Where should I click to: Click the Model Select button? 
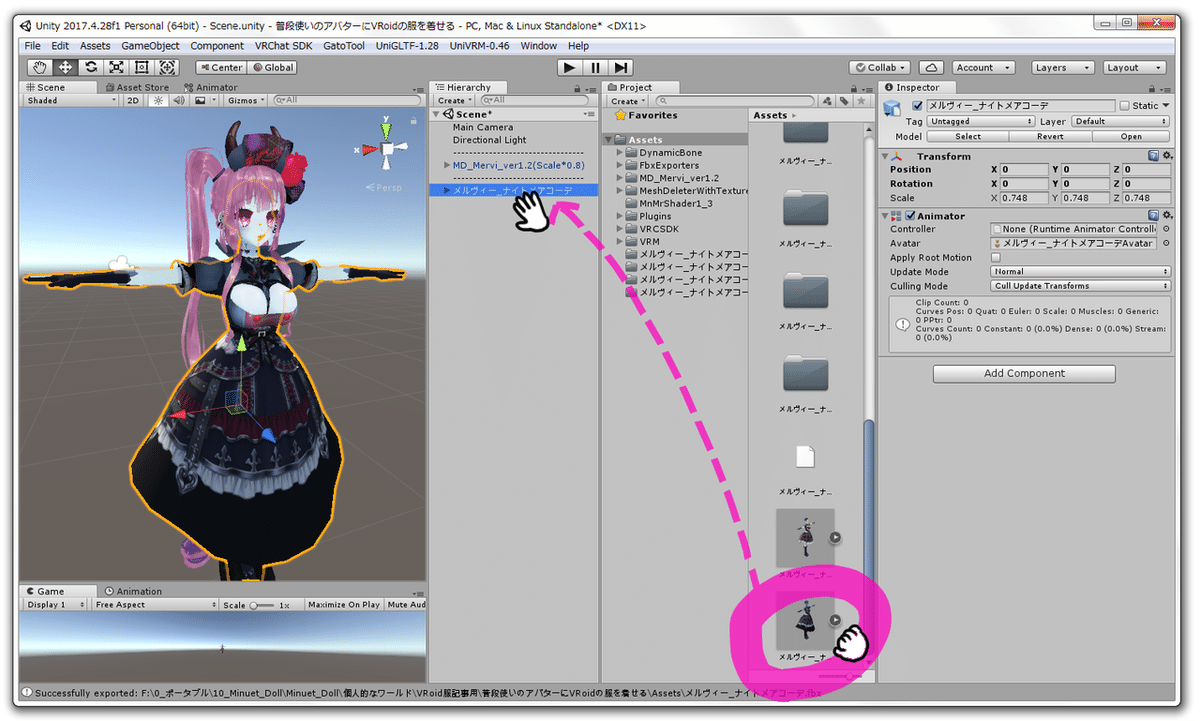[967, 137]
